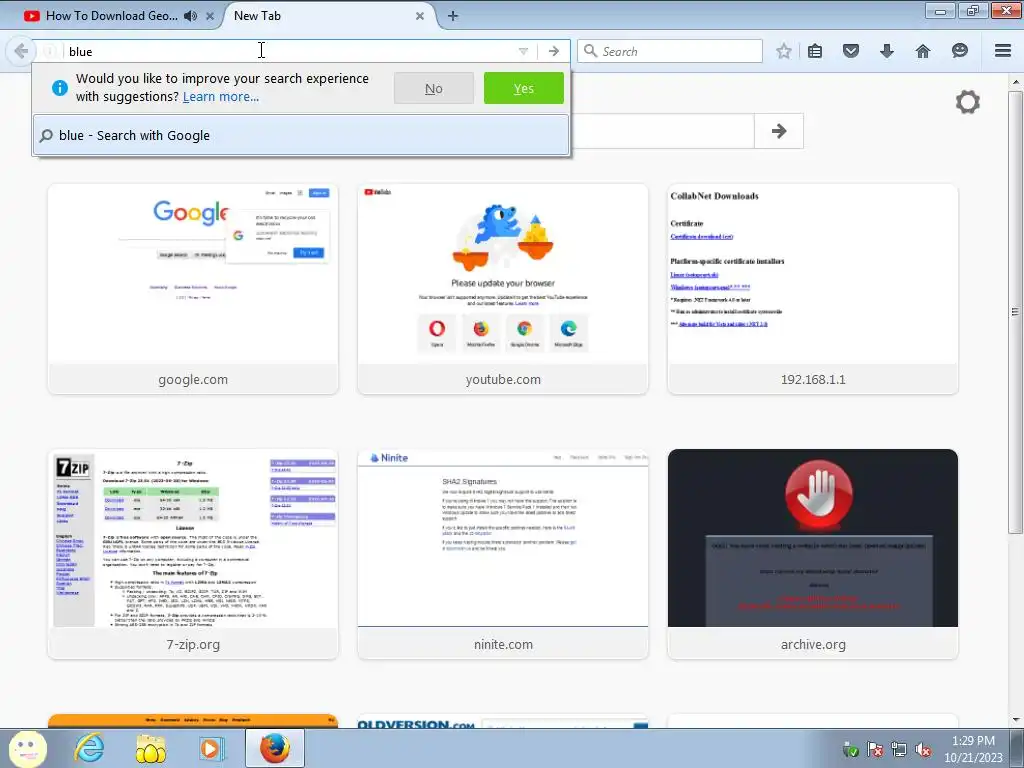Screen dimensions: 1024x768
Task: Close the YouTube tab
Action: pyautogui.click(x=210, y=16)
